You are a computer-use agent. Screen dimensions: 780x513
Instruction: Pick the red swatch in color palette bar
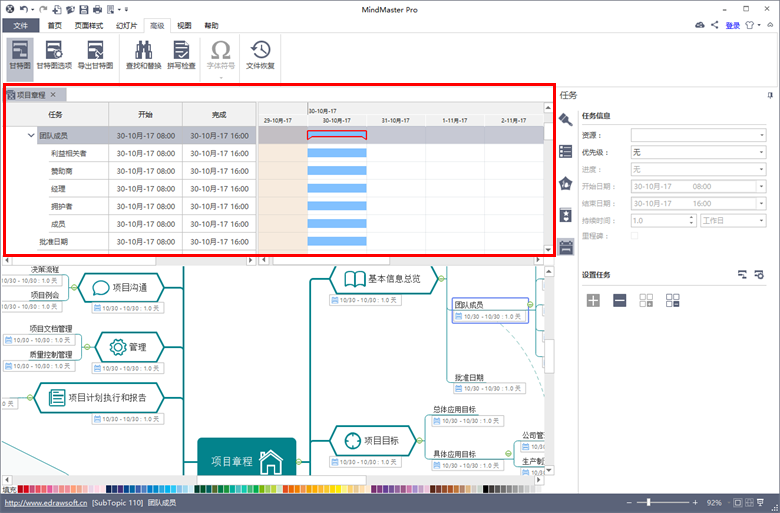point(26,490)
